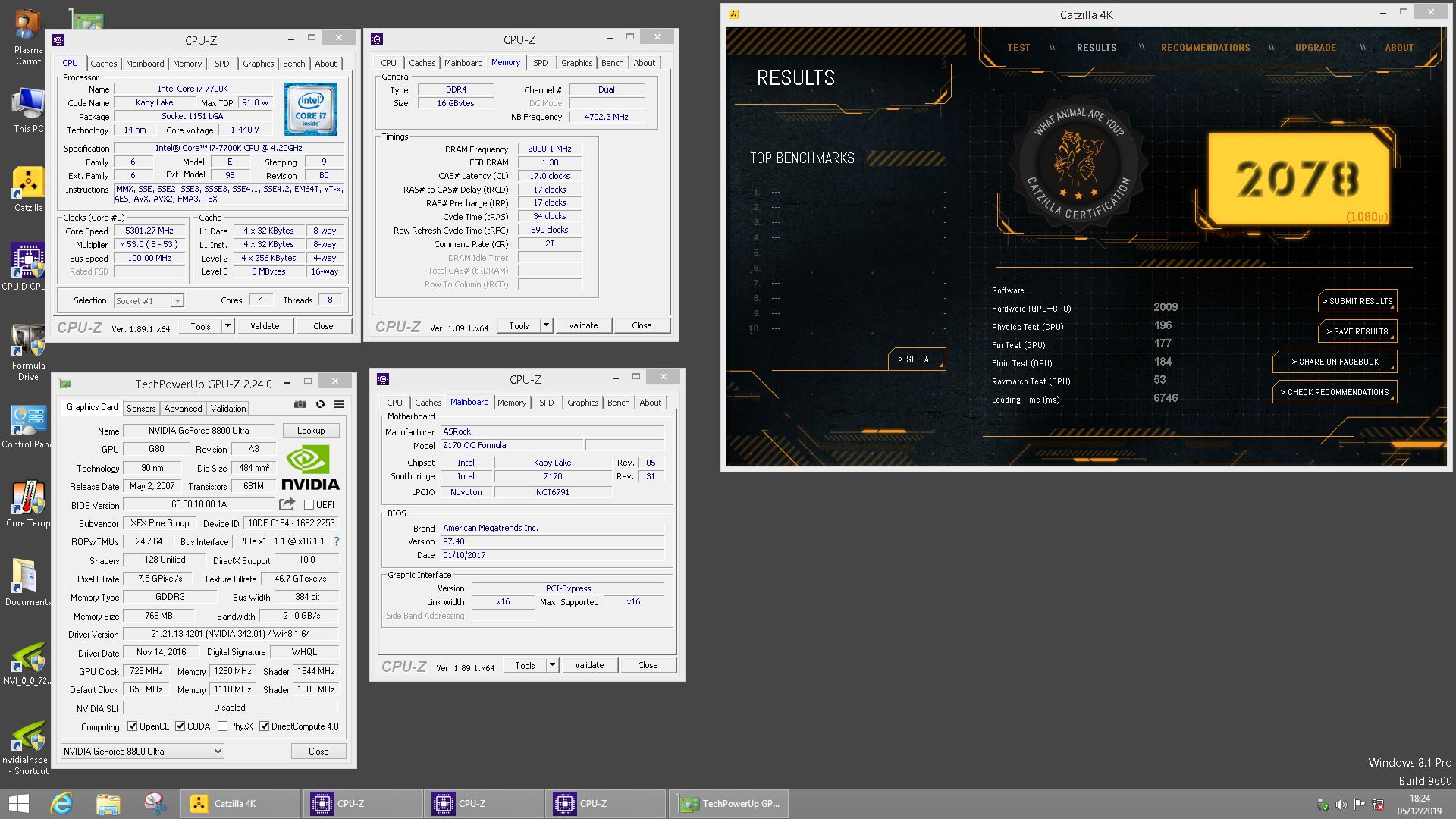Open Windows Start button

point(18,804)
